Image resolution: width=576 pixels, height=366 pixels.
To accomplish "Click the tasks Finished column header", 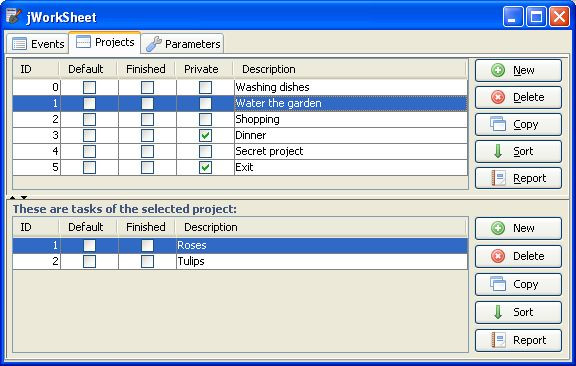I will tap(146, 227).
